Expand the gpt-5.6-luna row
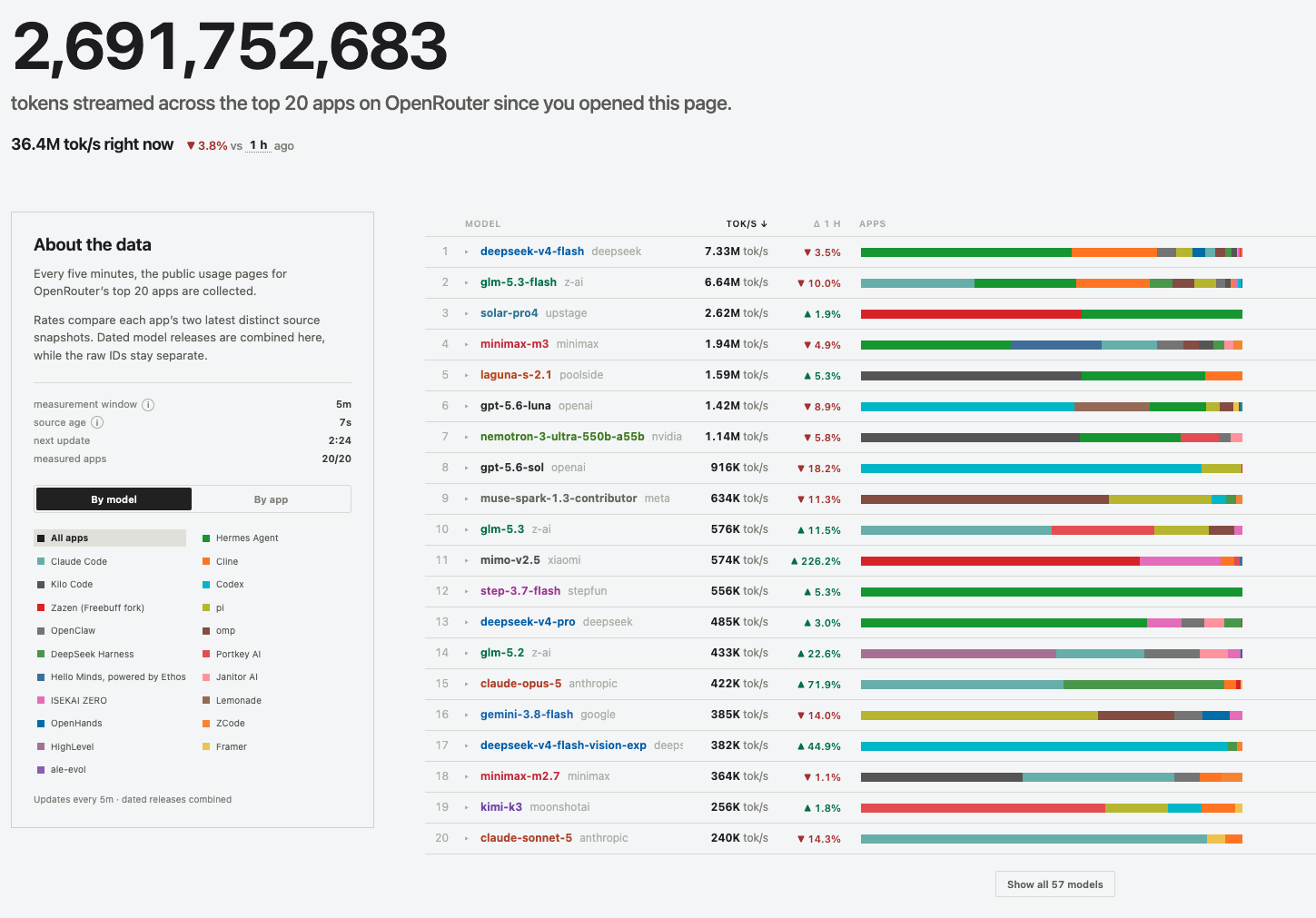This screenshot has height=918, width=1316. [466, 407]
